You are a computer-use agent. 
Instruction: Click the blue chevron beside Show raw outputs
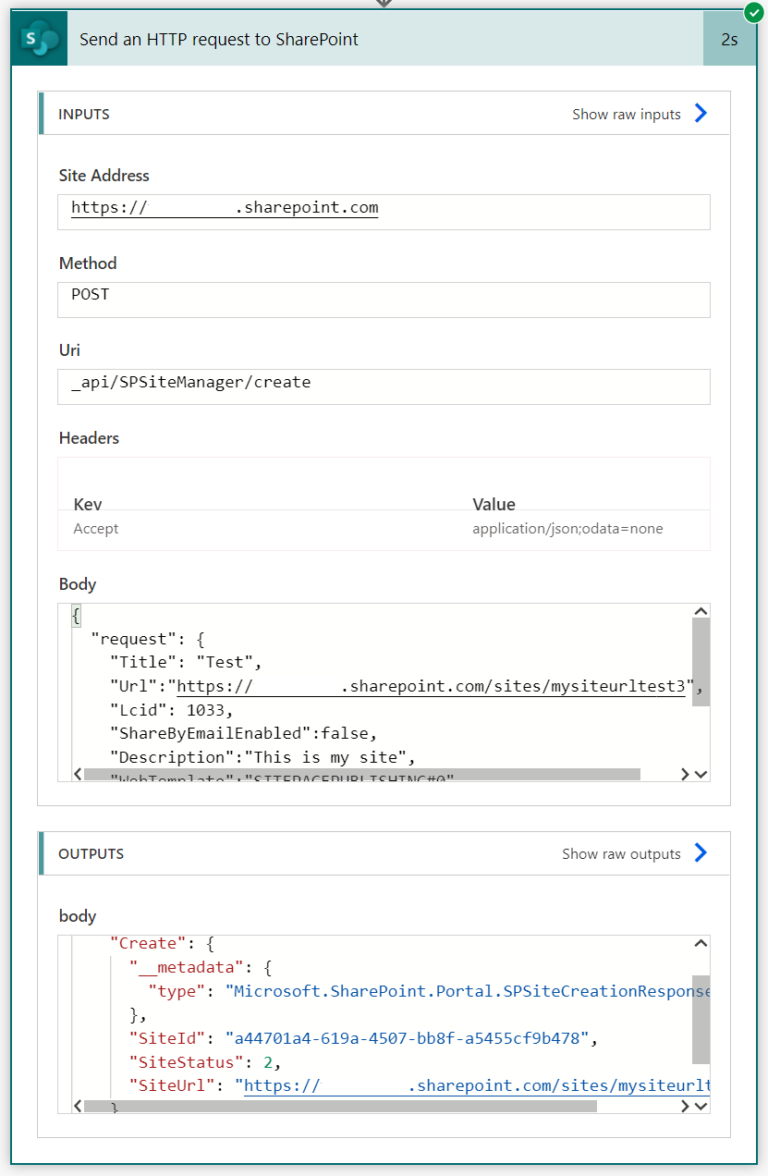[700, 853]
